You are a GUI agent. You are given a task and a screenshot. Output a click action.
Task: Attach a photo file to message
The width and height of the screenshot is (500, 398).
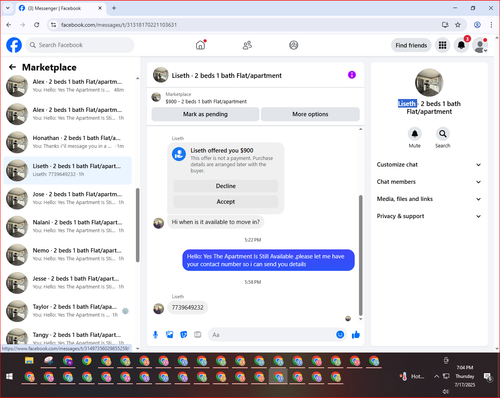click(170, 335)
